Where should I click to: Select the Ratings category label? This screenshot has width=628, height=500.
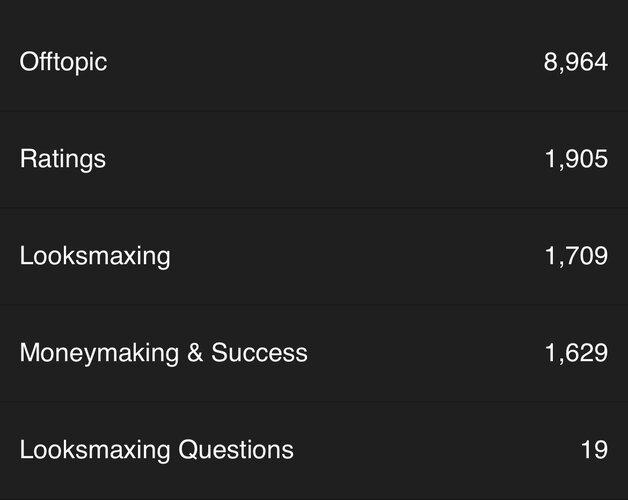63,159
